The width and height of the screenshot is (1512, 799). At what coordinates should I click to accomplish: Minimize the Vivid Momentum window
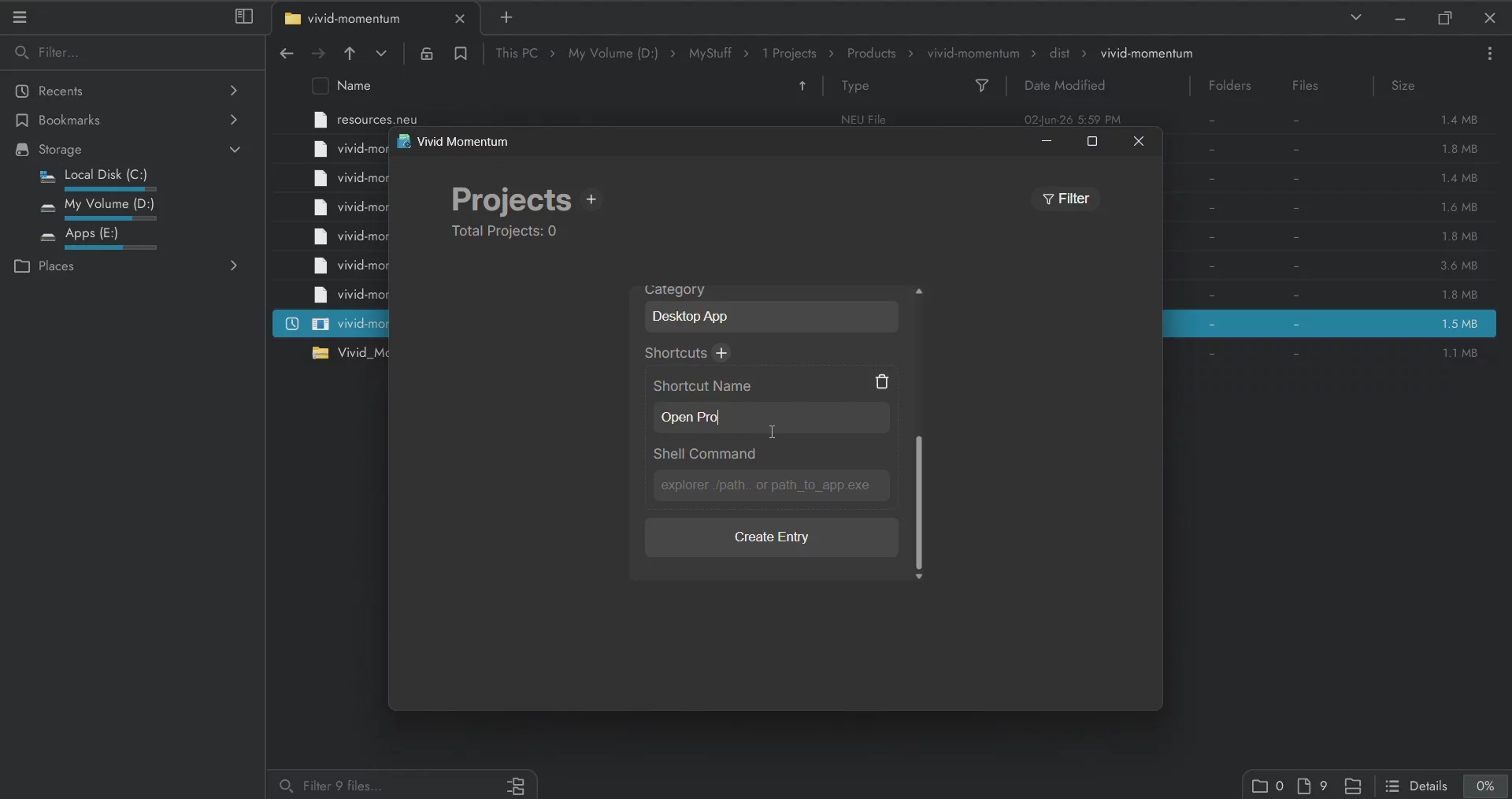1047,142
